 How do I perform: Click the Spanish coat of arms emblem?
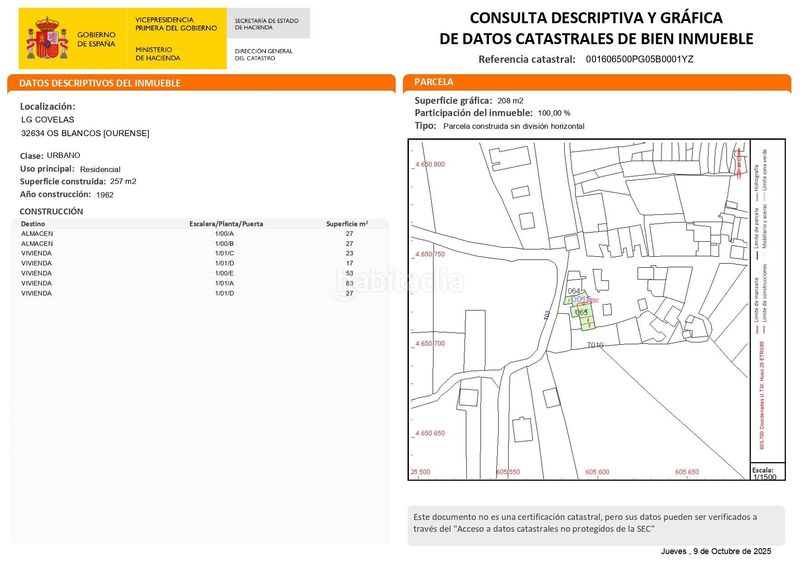pyautogui.click(x=47, y=39)
